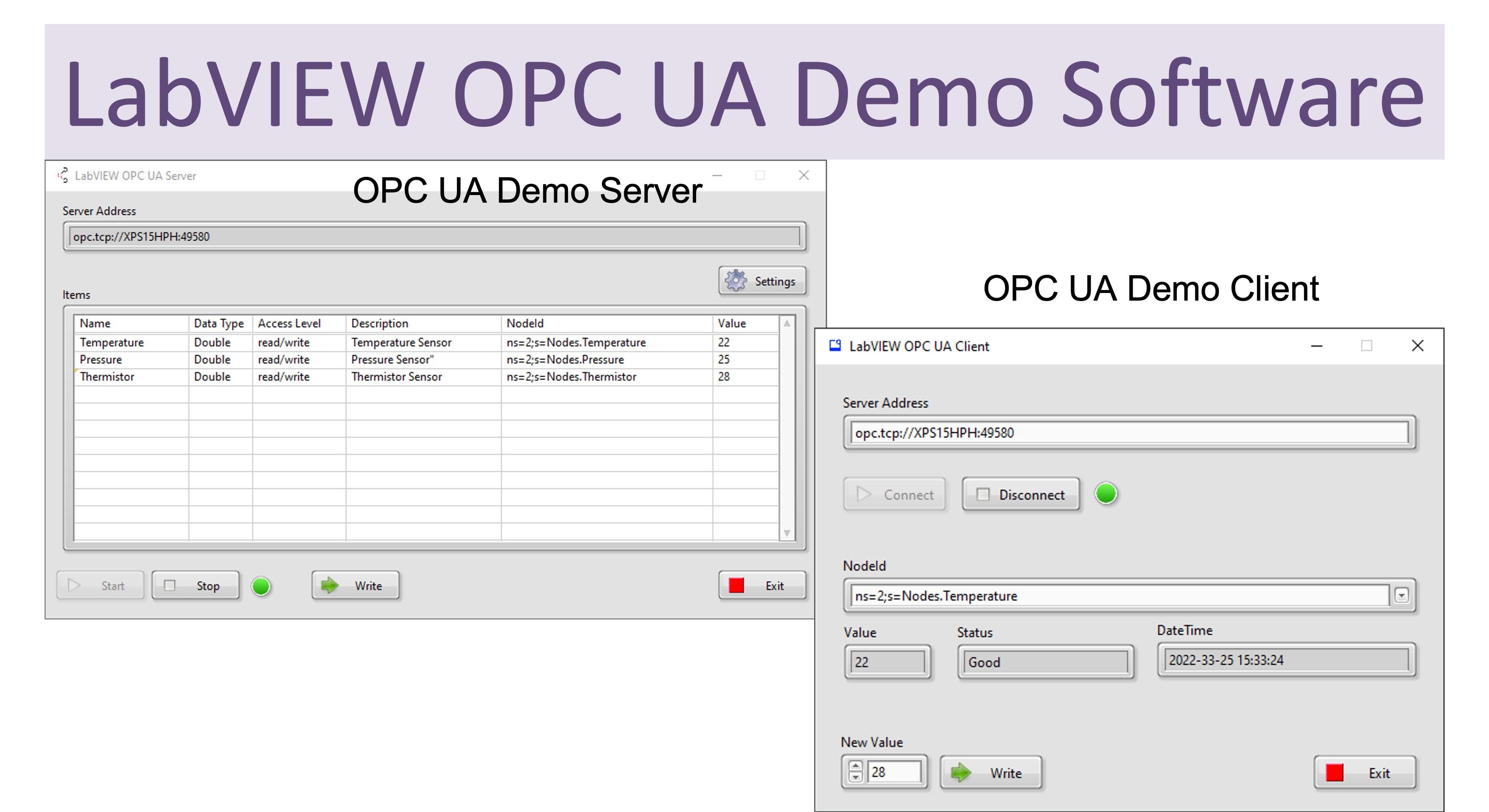The width and height of the screenshot is (1489, 812).
Task: Click Stop button in Server window
Action: pyautogui.click(x=196, y=586)
